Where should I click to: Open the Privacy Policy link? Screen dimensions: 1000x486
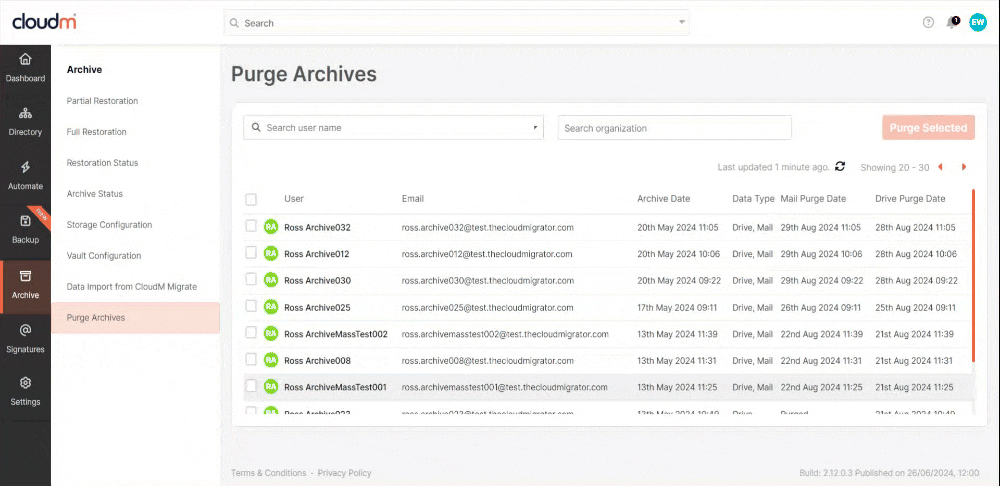pos(344,473)
